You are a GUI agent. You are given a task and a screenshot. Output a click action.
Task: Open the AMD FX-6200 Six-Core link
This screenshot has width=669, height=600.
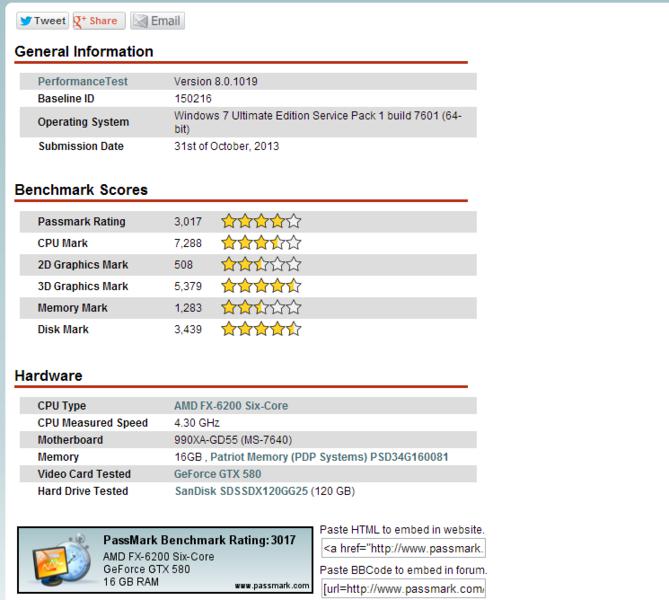pos(231,405)
